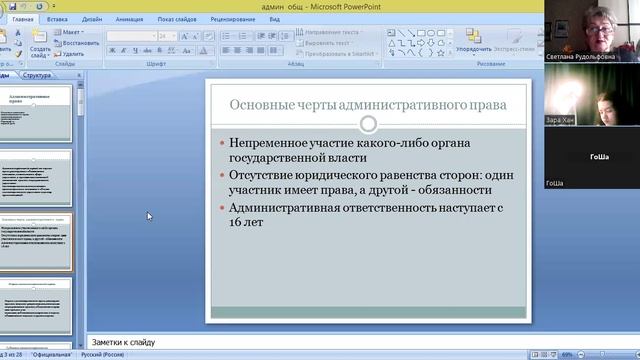Screen dimensions: 640x360
Task: Open the Вставка ribbon tab
Action: pyautogui.click(x=57, y=19)
